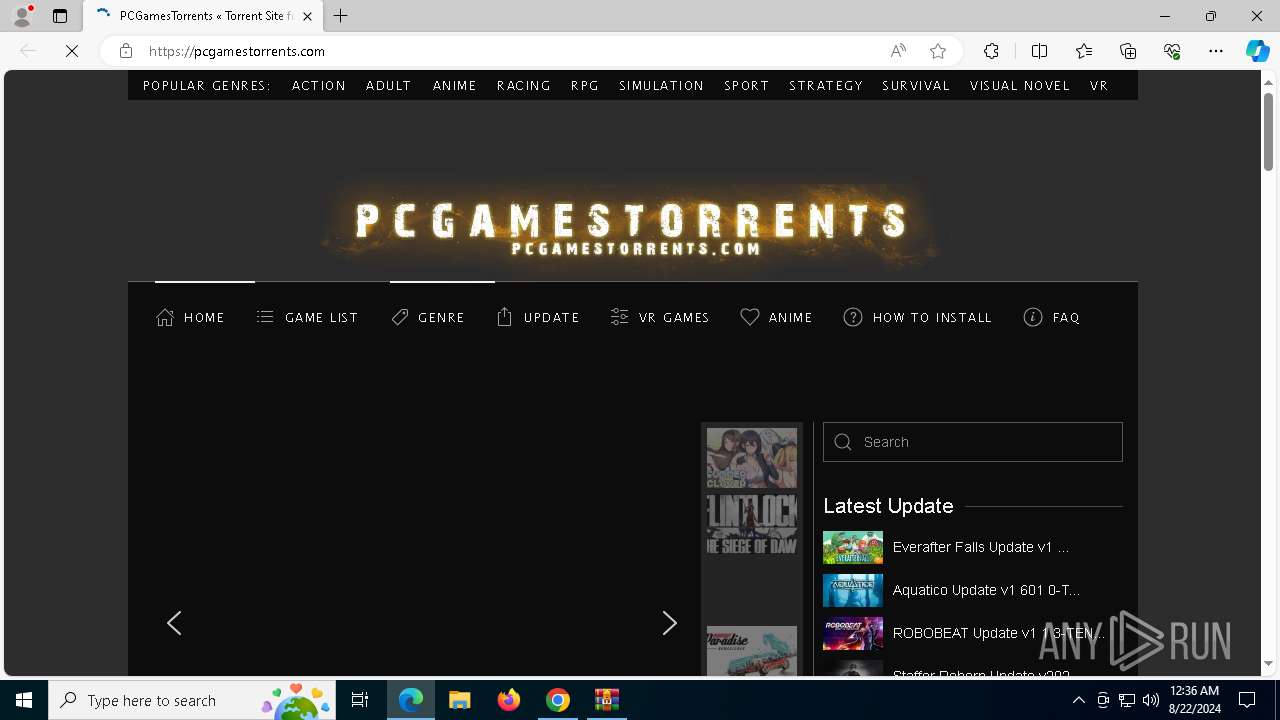Image resolution: width=1280 pixels, height=720 pixels.
Task: Open UPDATE menu item
Action: coord(538,317)
